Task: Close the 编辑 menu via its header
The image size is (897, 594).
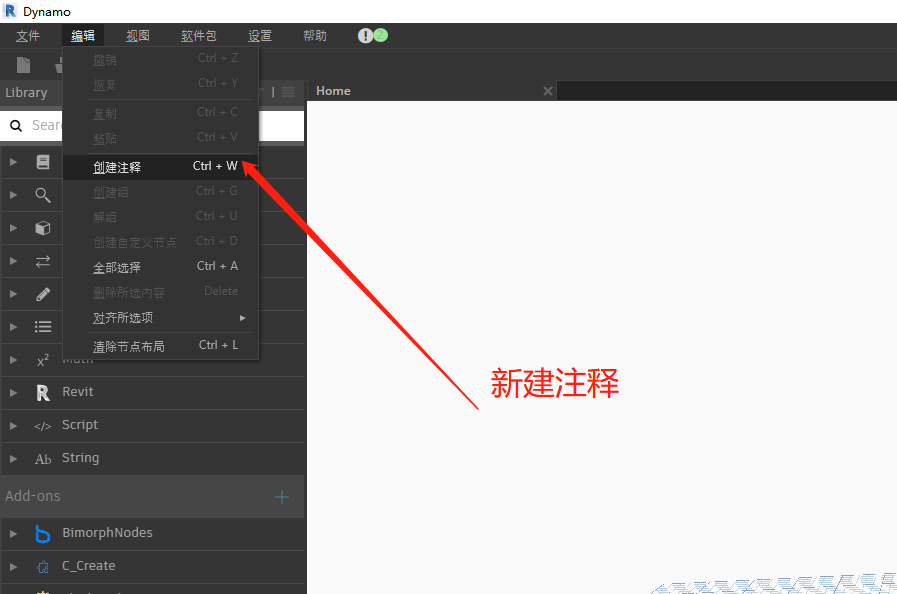Action: pyautogui.click(x=83, y=36)
